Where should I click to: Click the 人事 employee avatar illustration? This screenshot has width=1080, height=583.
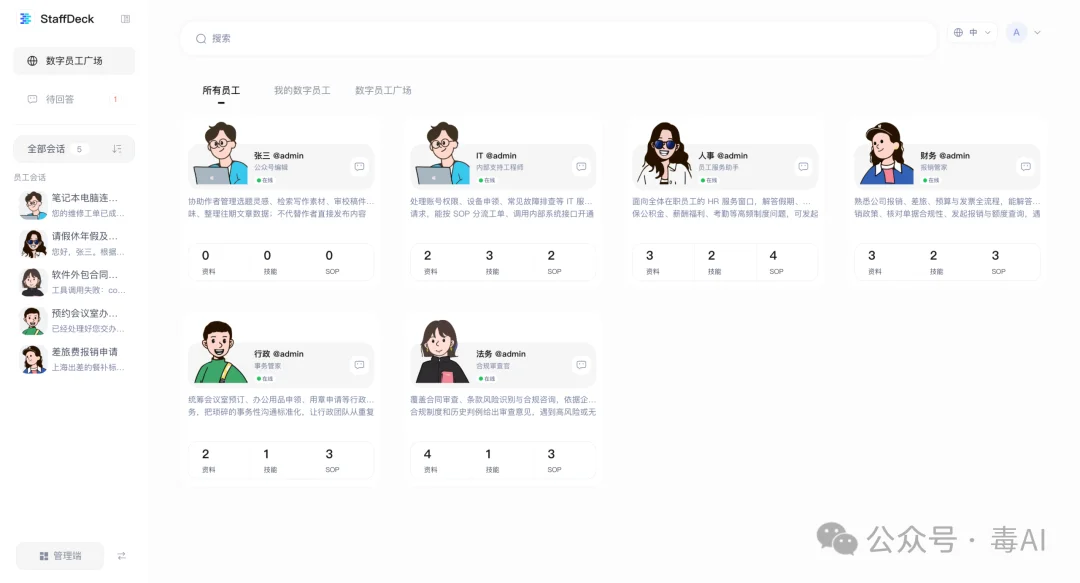(664, 153)
